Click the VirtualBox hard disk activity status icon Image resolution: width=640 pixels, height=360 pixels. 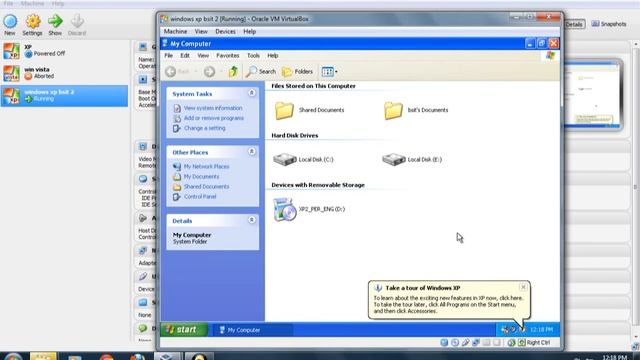click(444, 343)
